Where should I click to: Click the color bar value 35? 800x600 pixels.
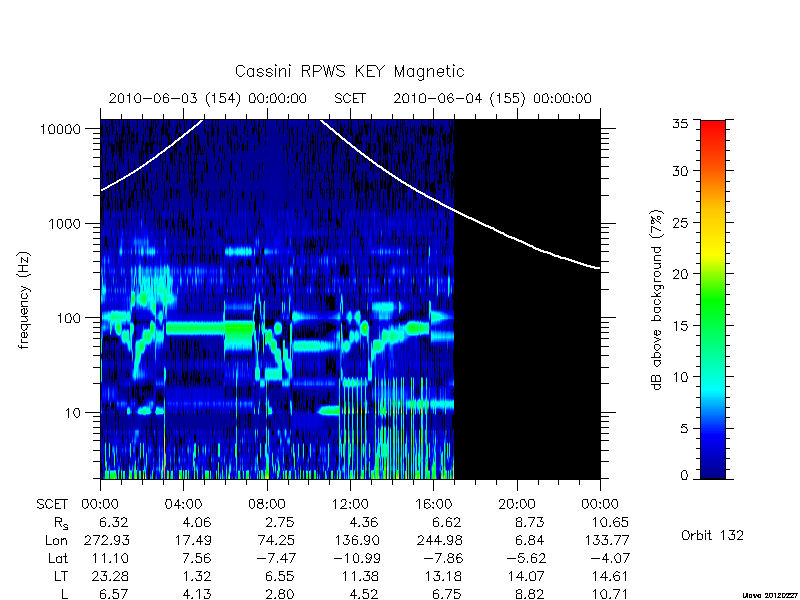[680, 123]
